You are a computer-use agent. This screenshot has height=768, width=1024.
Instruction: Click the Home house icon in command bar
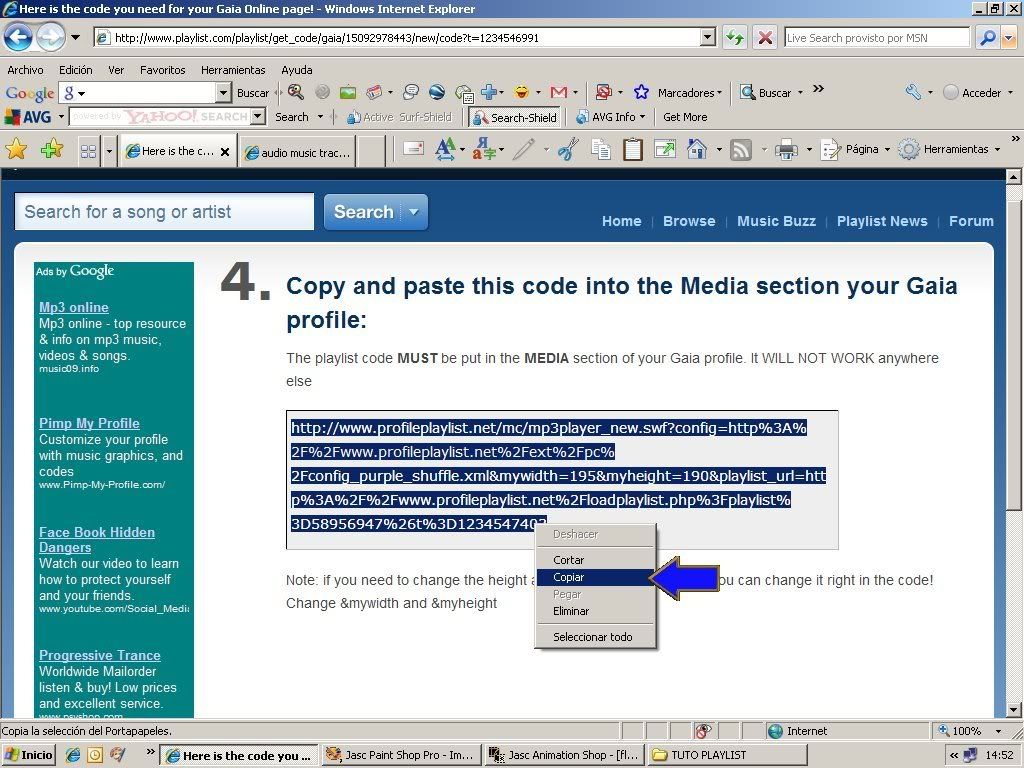pos(697,150)
